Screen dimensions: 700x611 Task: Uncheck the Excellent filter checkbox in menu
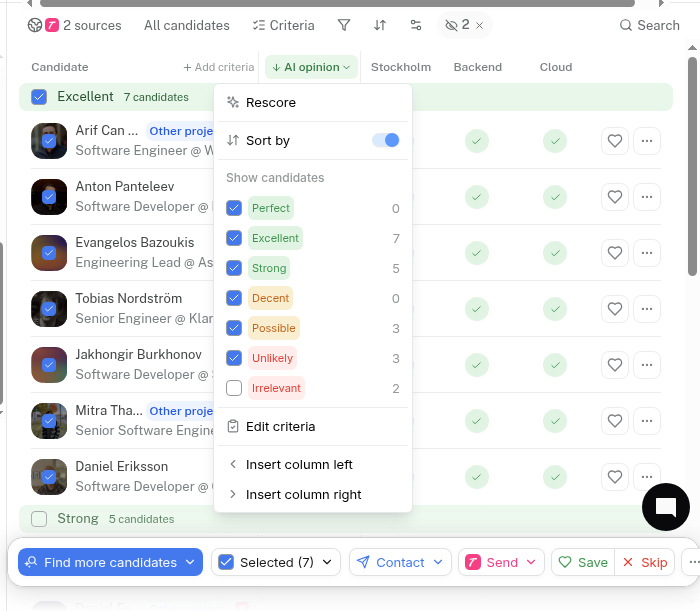point(234,238)
